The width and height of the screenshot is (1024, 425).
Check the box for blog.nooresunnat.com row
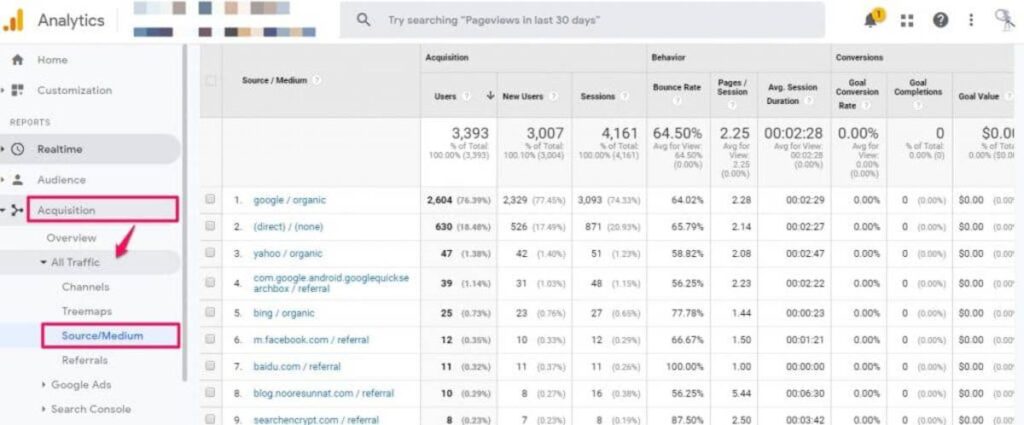(x=210, y=393)
